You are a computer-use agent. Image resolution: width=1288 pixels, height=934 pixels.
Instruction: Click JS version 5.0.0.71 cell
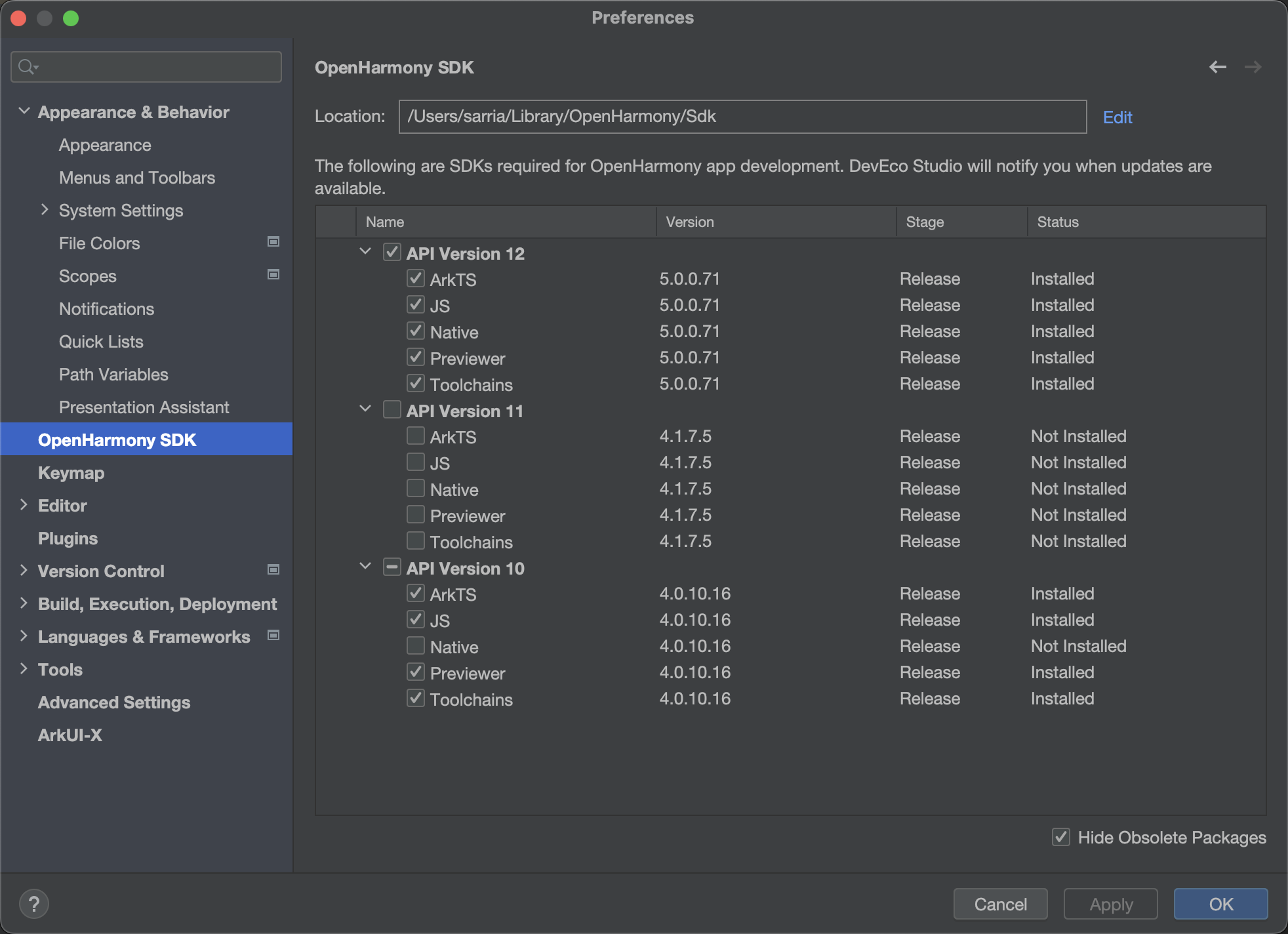click(690, 305)
